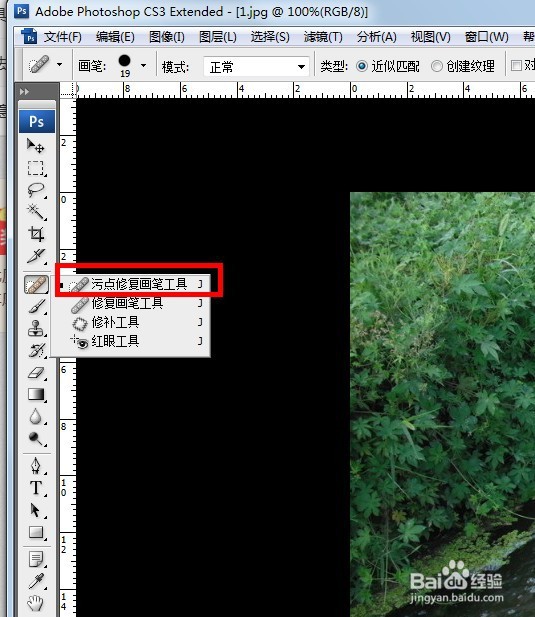Click the forest photo on canvas
This screenshot has height=617, width=535.
pos(442,404)
